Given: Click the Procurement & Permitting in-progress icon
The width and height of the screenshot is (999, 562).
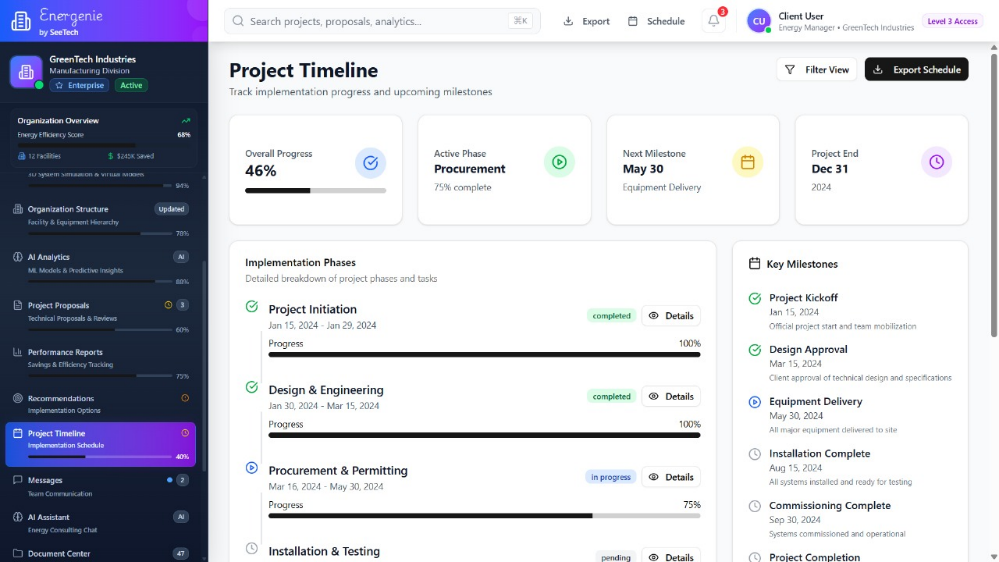Looking at the screenshot, I should pyautogui.click(x=252, y=468).
